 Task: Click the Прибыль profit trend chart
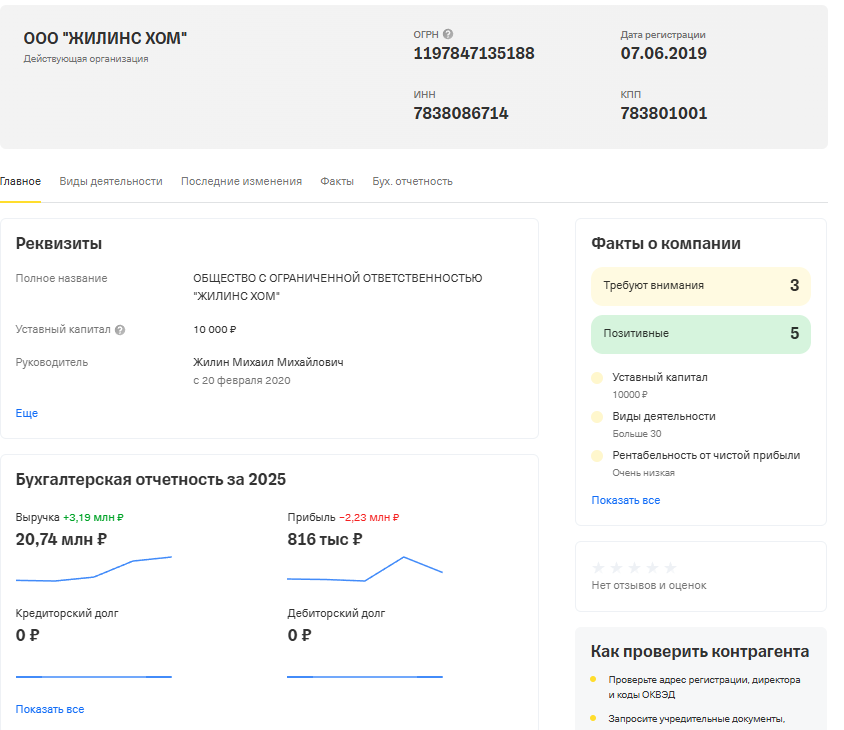point(365,569)
